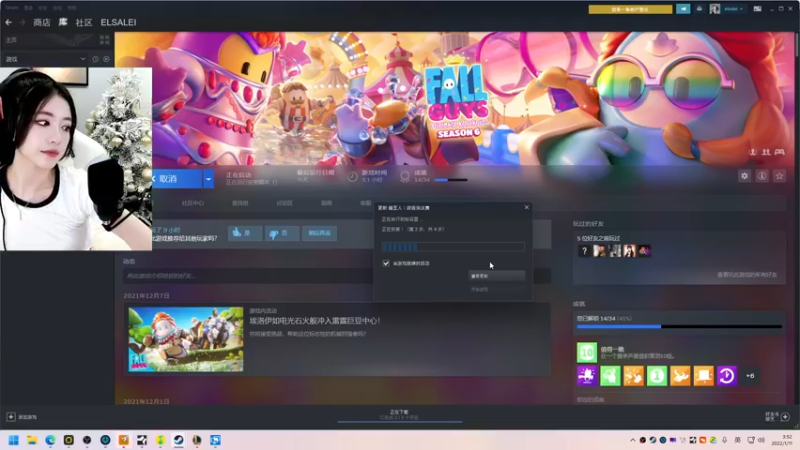Show game info circle icon
This screenshot has width=800, height=450.
pos(762,176)
